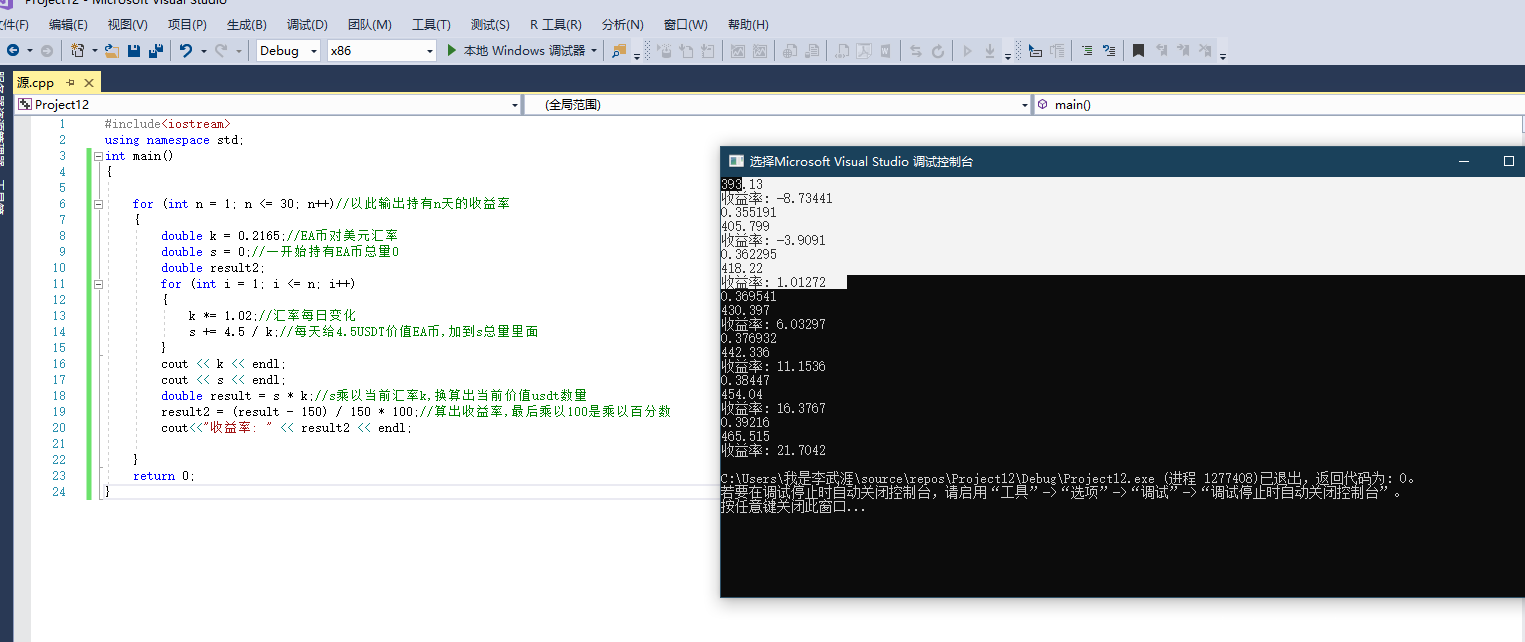Click the display member list icon
Image resolution: width=1525 pixels, height=642 pixels.
[x=1035, y=50]
